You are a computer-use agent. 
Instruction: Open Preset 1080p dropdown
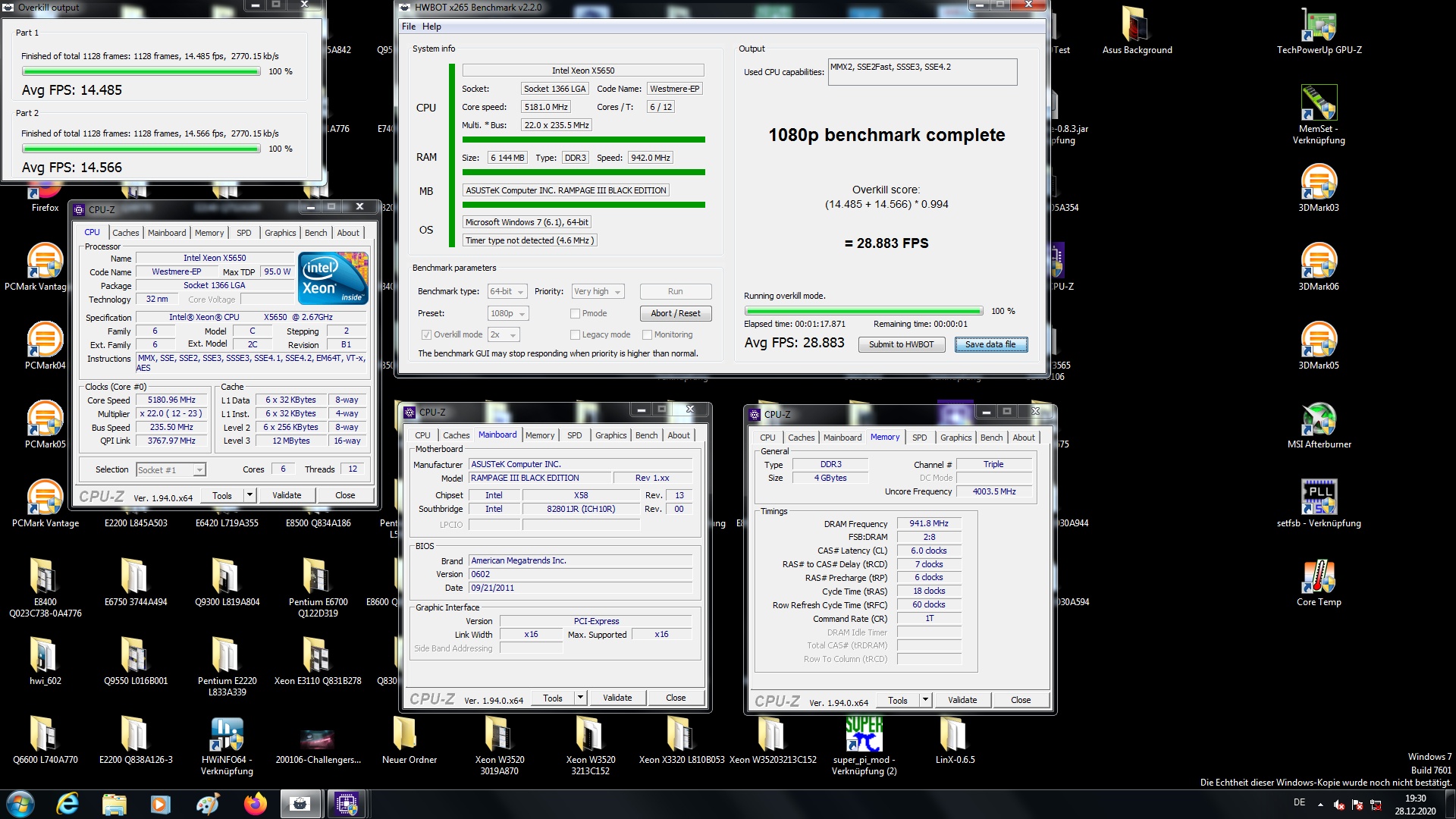(x=507, y=313)
